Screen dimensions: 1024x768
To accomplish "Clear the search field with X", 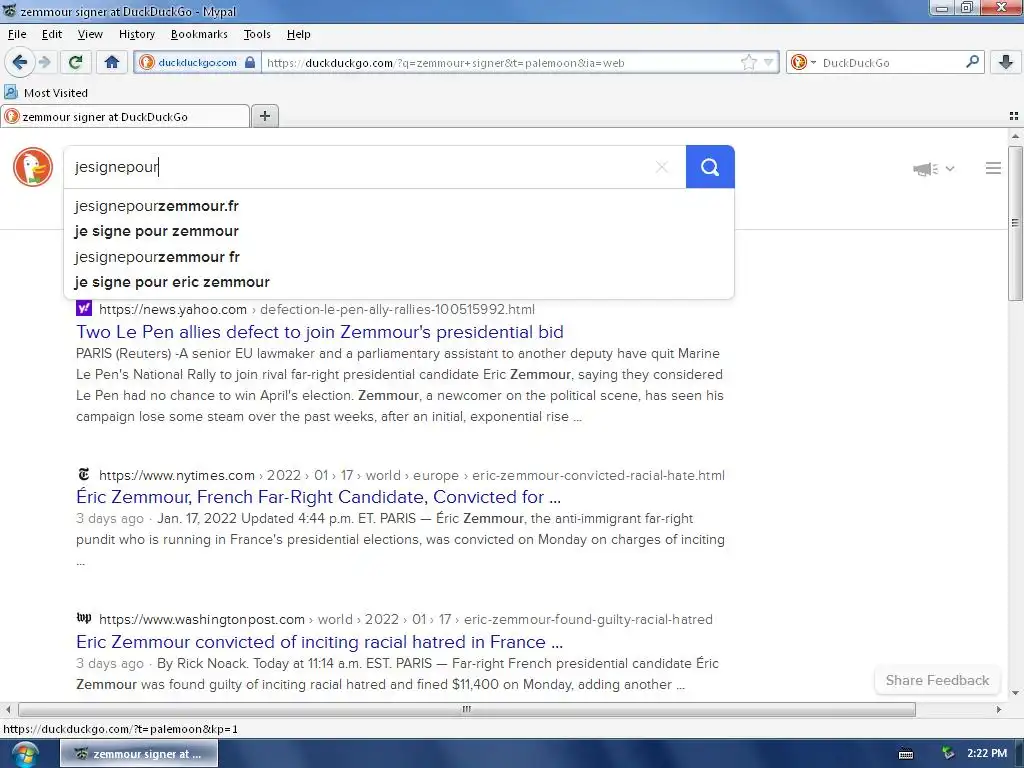I will pyautogui.click(x=662, y=167).
